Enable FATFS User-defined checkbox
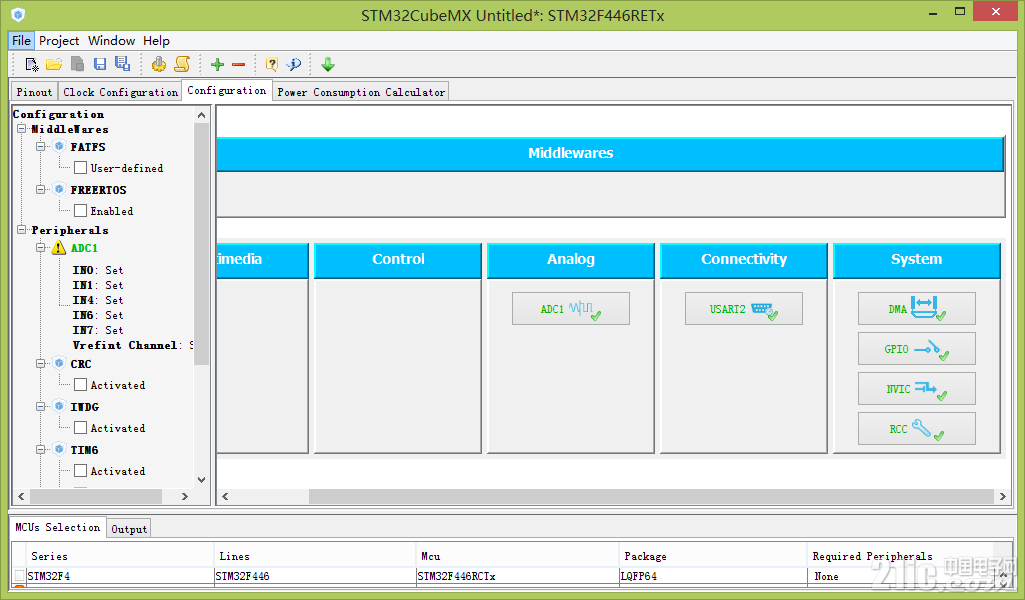This screenshot has width=1025, height=600. tap(80, 168)
